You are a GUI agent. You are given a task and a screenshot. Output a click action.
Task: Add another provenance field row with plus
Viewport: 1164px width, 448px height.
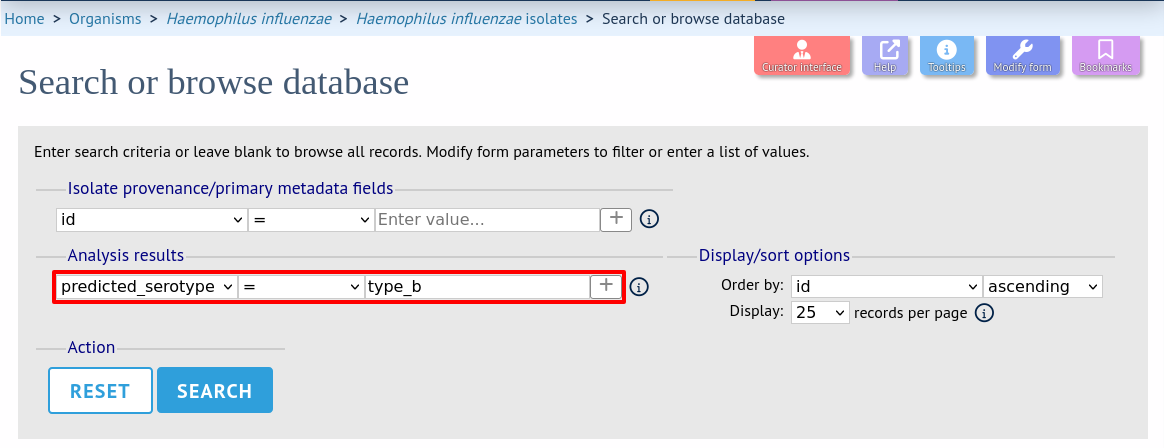615,219
